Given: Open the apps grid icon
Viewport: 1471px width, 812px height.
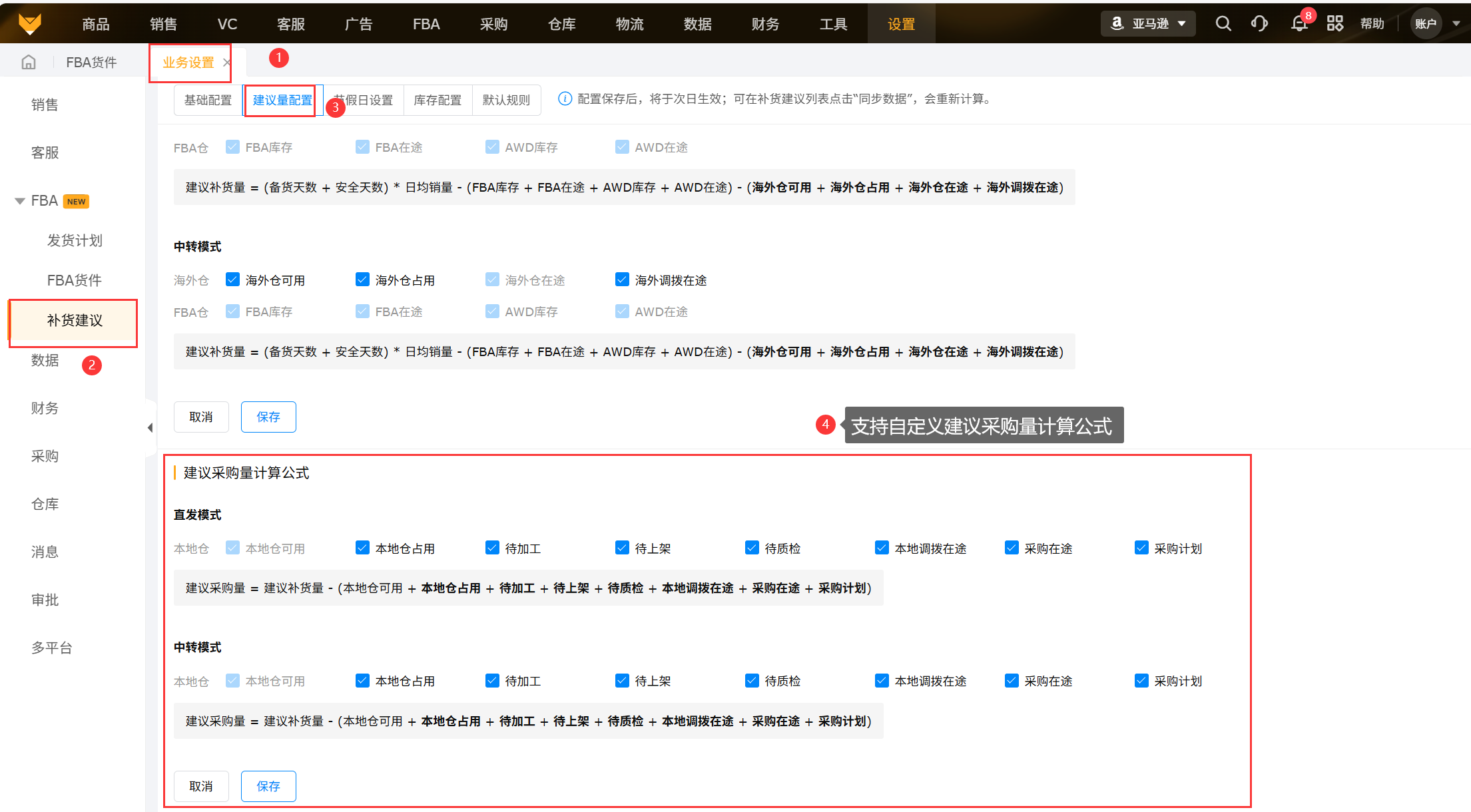Looking at the screenshot, I should (x=1334, y=24).
